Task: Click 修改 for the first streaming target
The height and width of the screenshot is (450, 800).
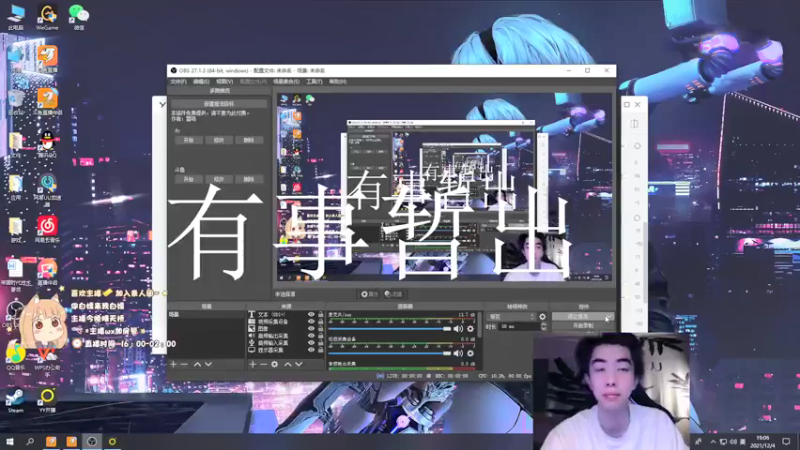Action: pyautogui.click(x=219, y=140)
